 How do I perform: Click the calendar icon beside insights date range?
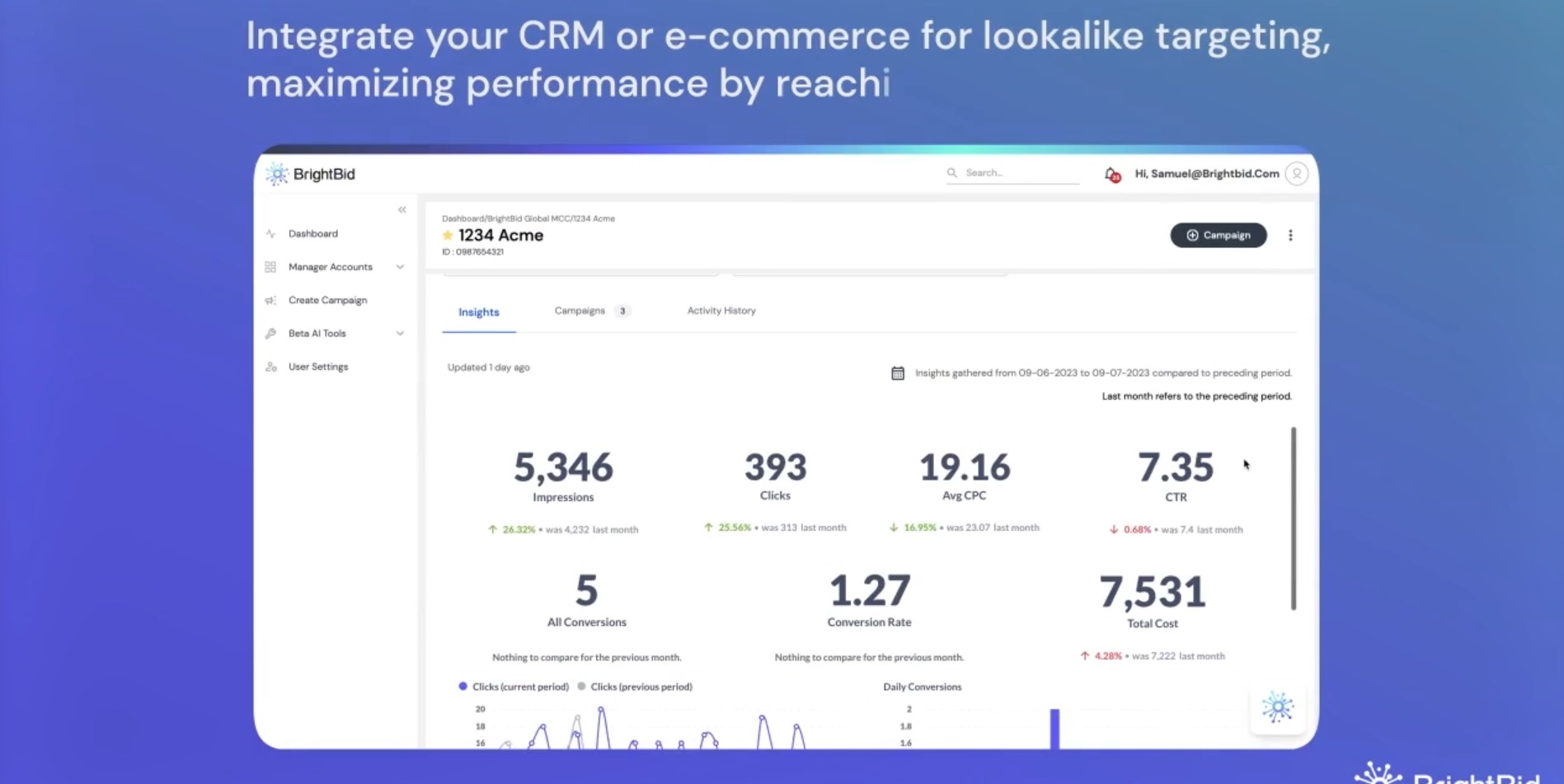pyautogui.click(x=898, y=373)
